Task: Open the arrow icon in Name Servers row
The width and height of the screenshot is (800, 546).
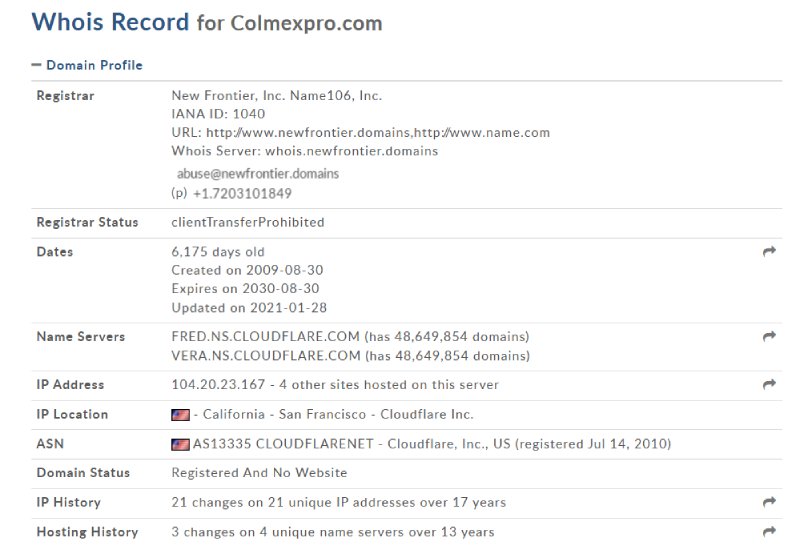Action: [x=769, y=336]
